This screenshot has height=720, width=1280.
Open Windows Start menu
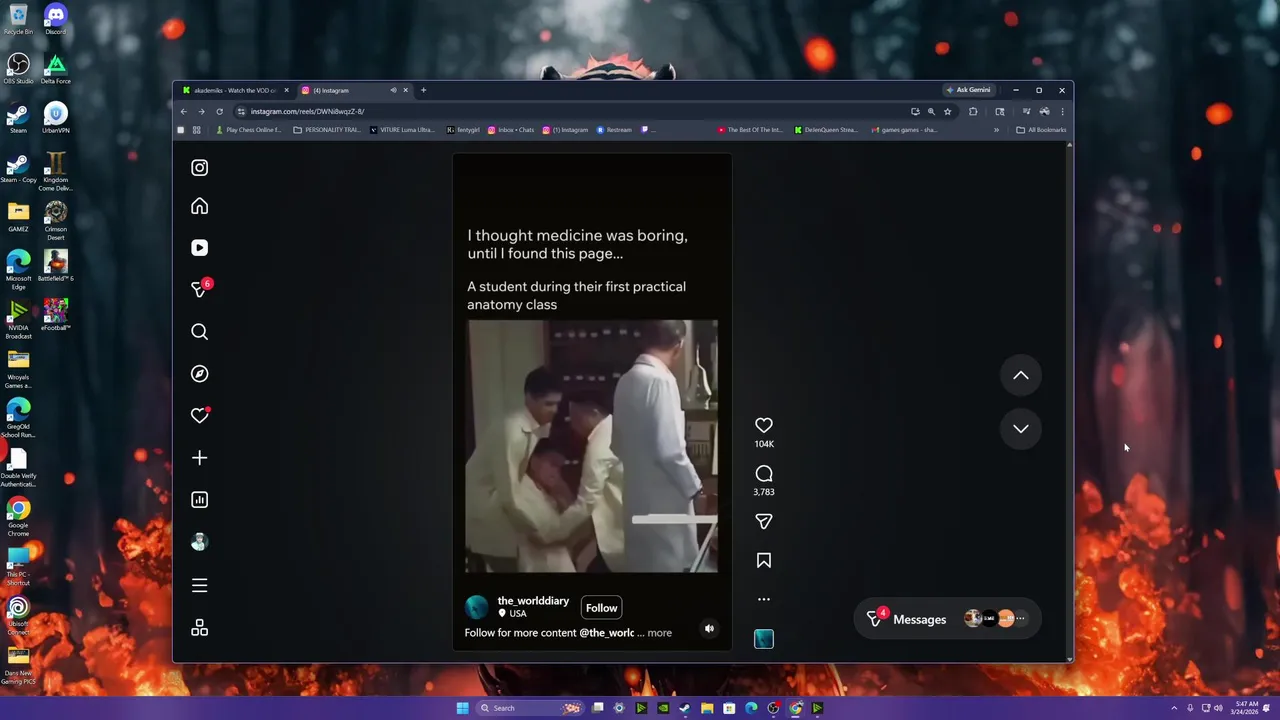pyautogui.click(x=462, y=708)
